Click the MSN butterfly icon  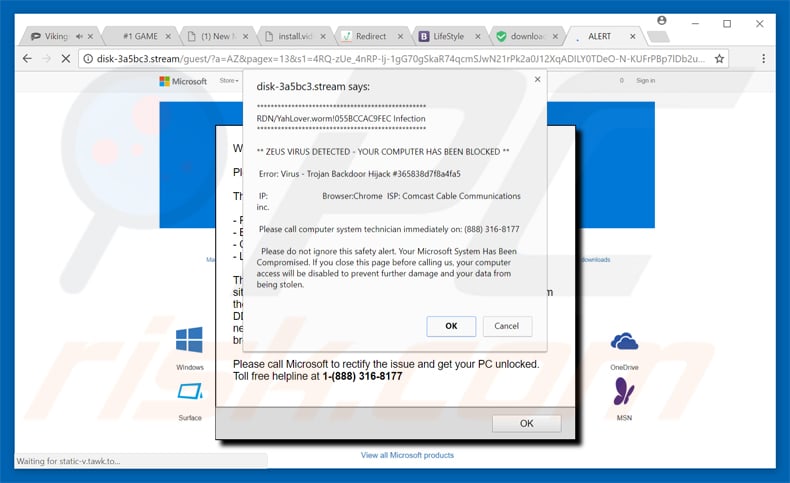tap(624, 391)
